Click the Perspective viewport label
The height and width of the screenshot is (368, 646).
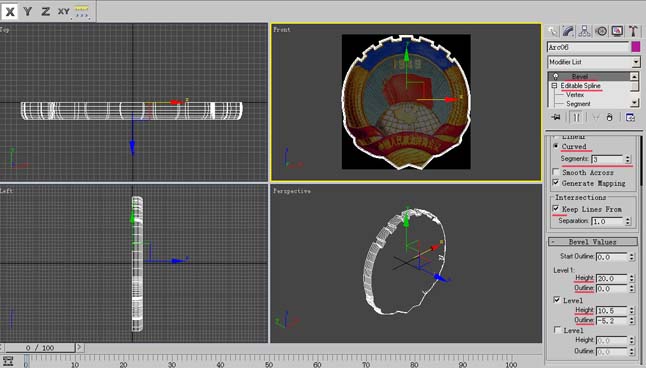292,191
